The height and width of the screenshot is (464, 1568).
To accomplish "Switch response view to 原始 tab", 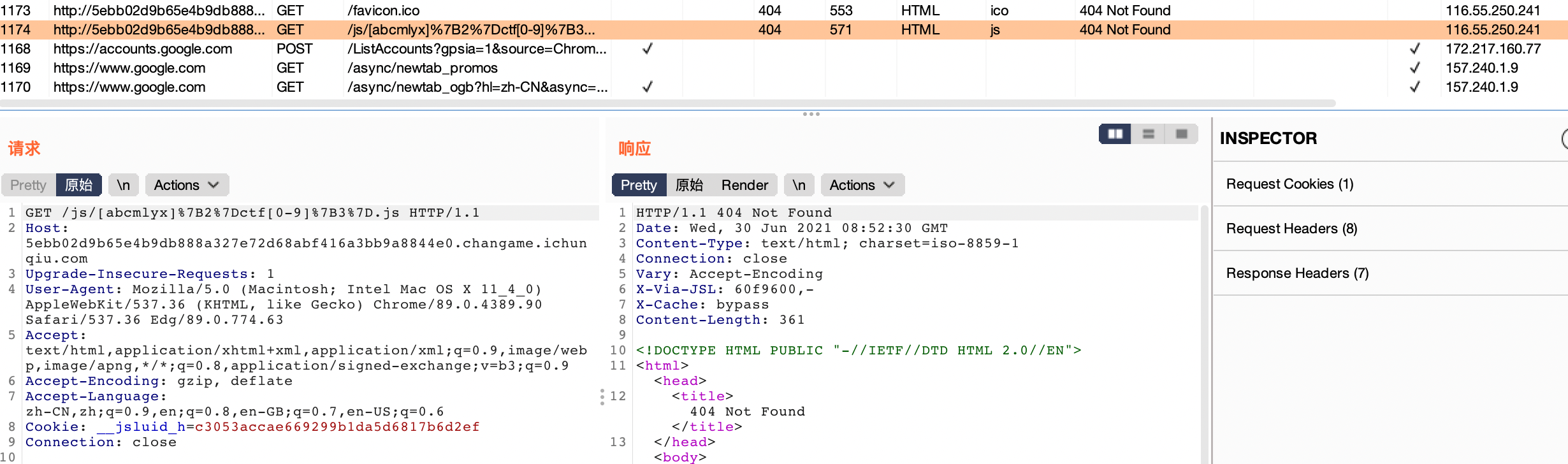I will [689, 185].
